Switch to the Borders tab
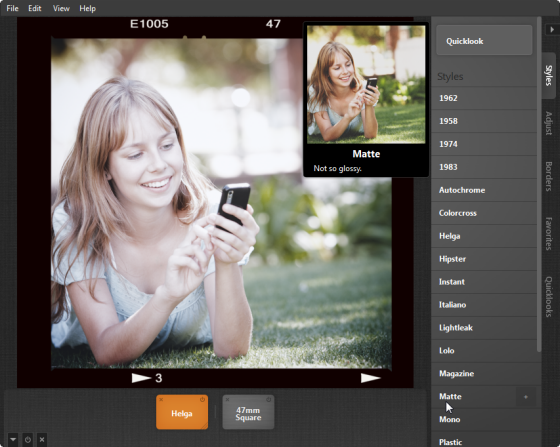Screen dimensions: 560x447 tap(549, 176)
